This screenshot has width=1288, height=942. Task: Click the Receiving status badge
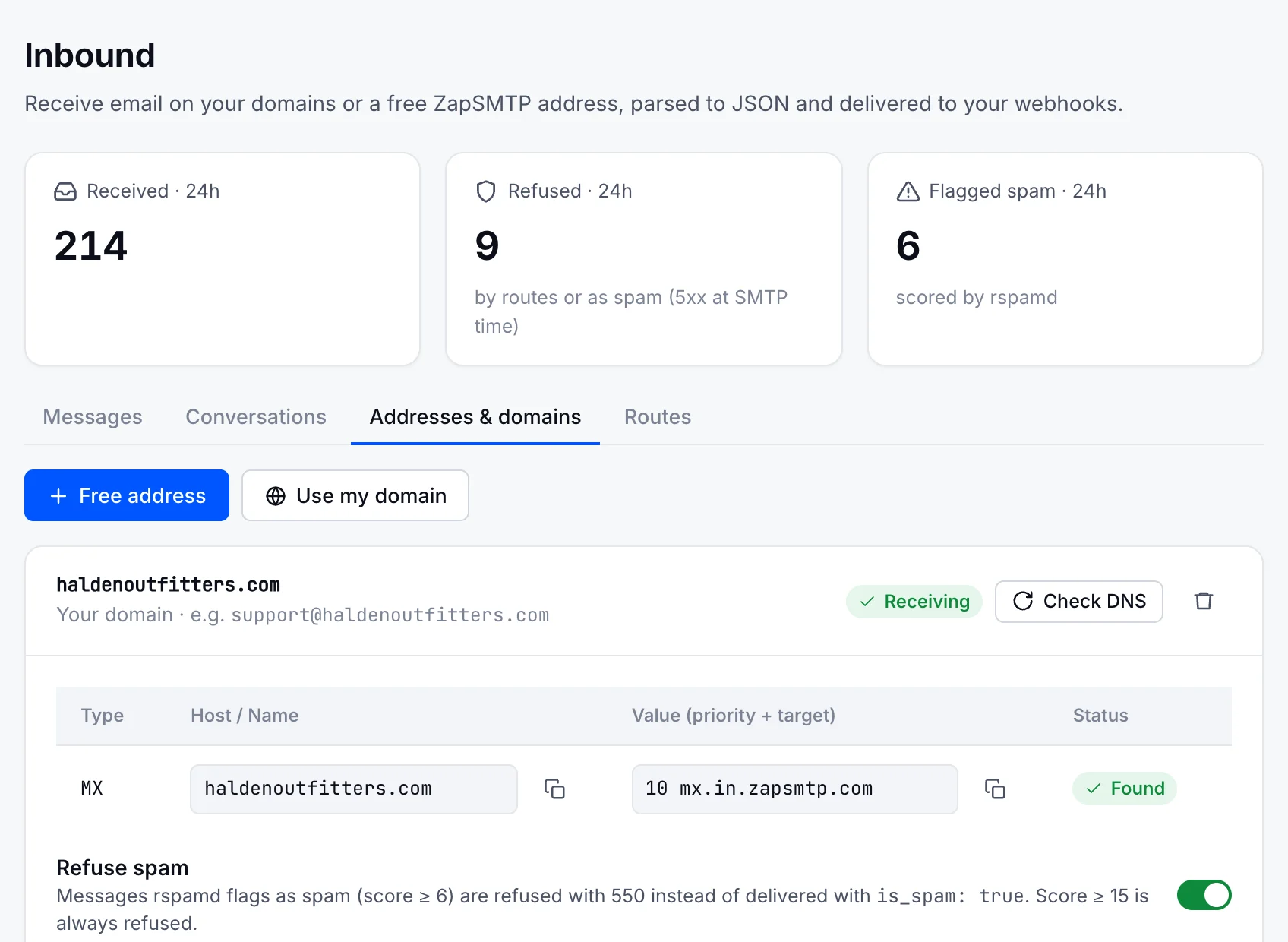[914, 602]
